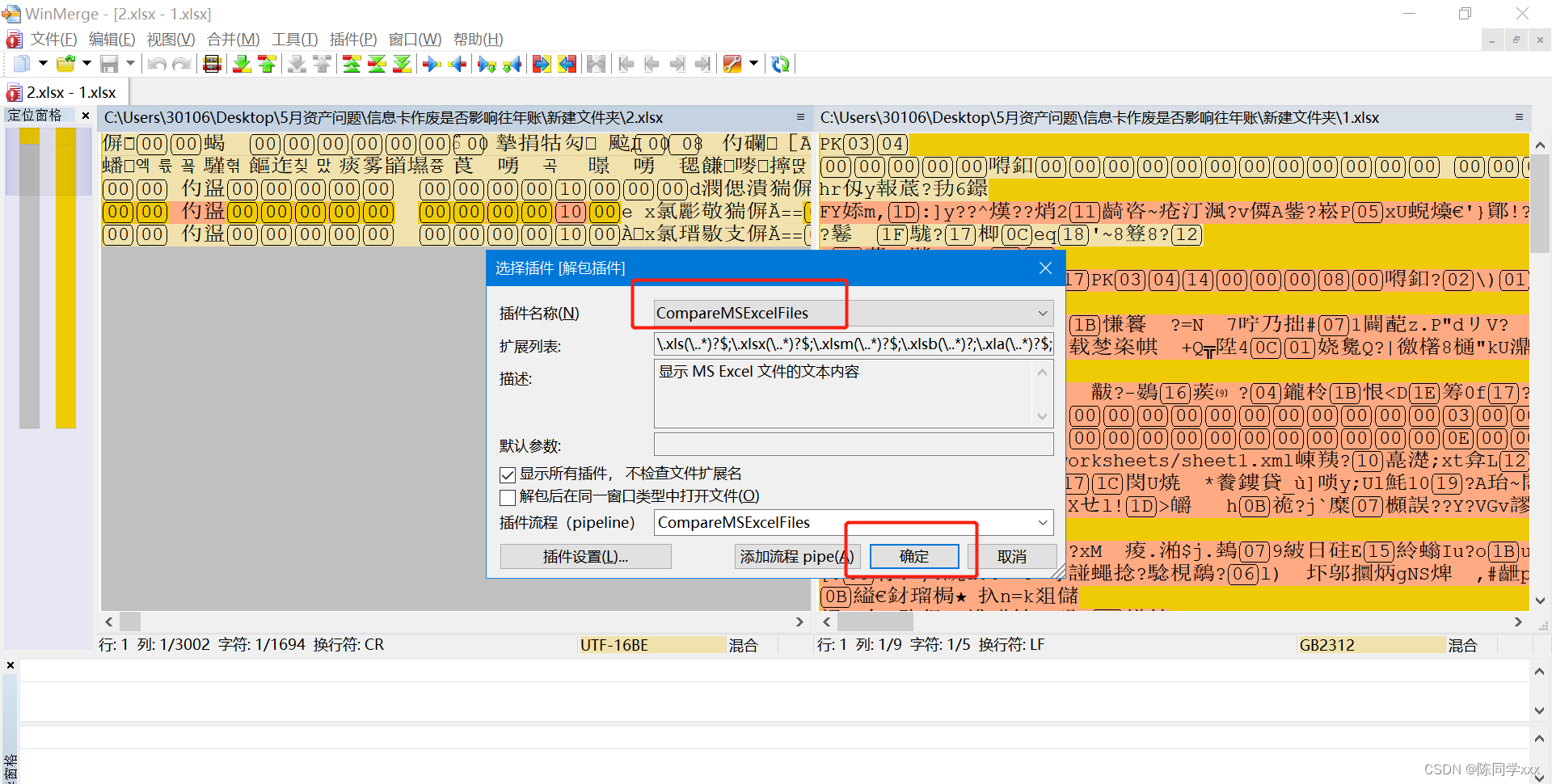Click the 插件设置(L)... button
This screenshot has width=1552, height=784.
point(585,556)
